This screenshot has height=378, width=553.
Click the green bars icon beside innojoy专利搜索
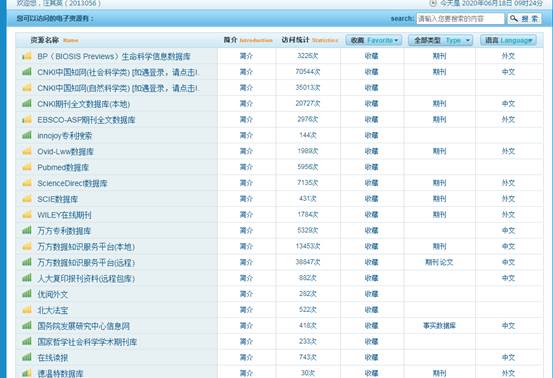pos(27,135)
